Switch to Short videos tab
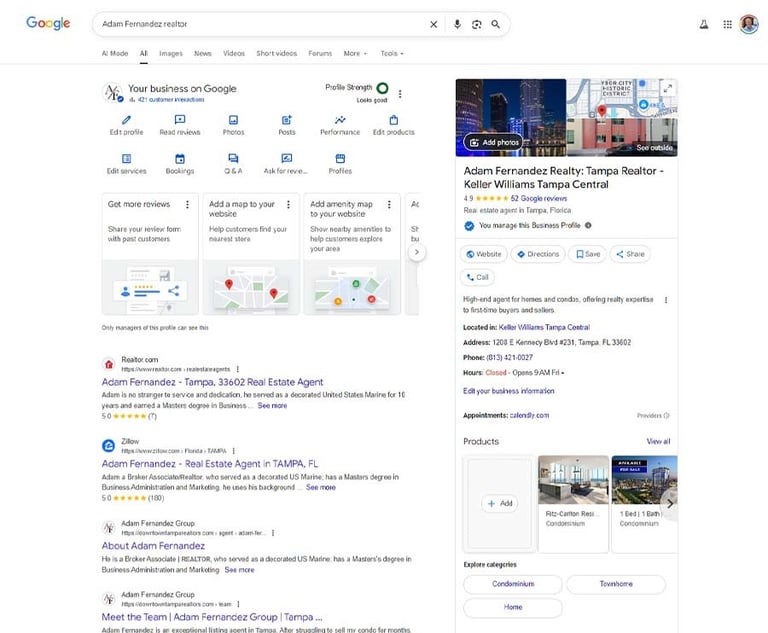Viewport: 768px width, 633px height. [x=277, y=53]
